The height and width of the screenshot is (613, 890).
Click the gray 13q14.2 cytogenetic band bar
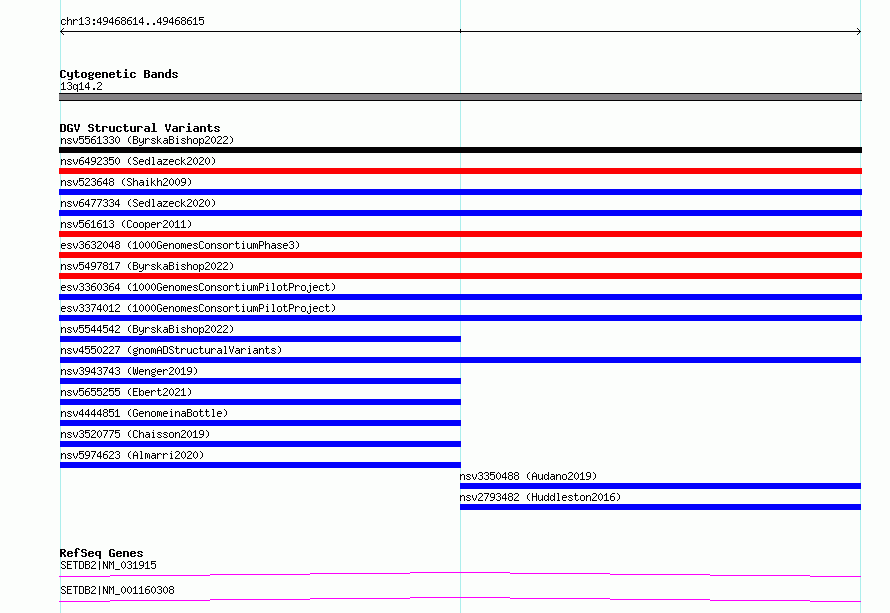click(460, 97)
